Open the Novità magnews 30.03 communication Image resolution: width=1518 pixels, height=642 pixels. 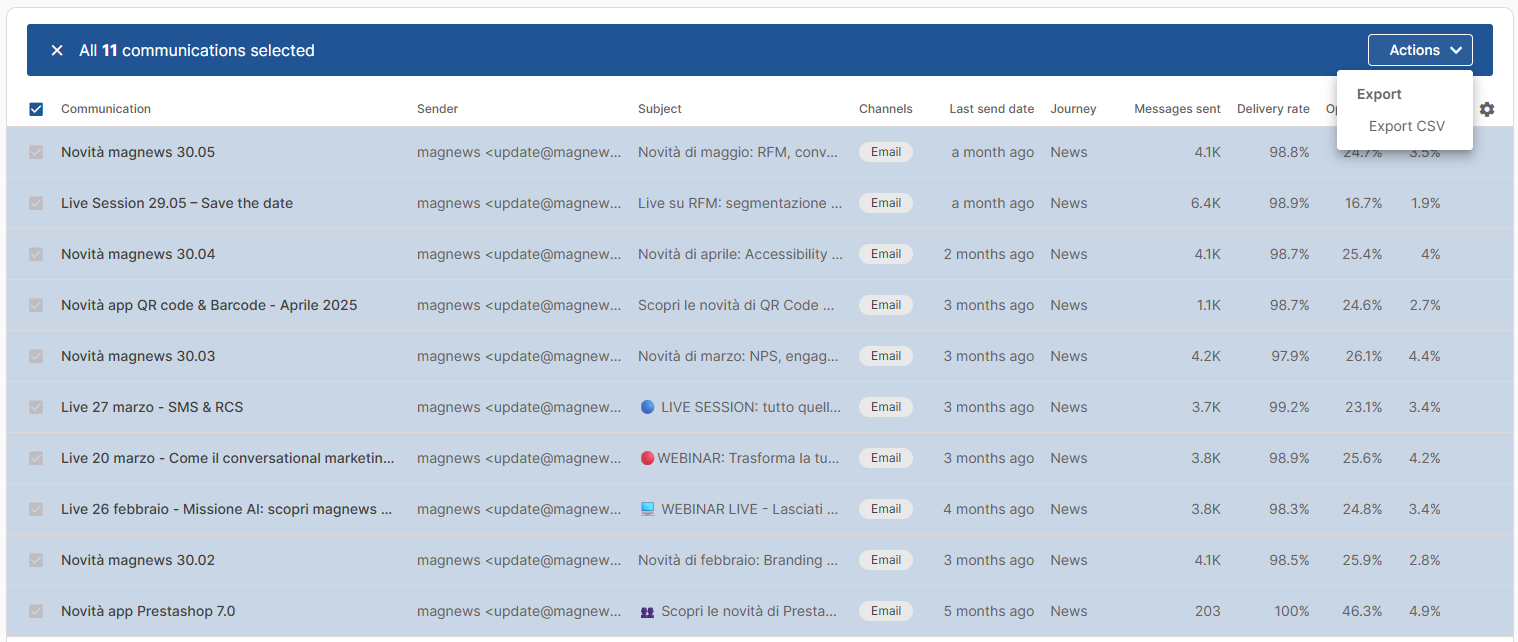click(x=138, y=356)
